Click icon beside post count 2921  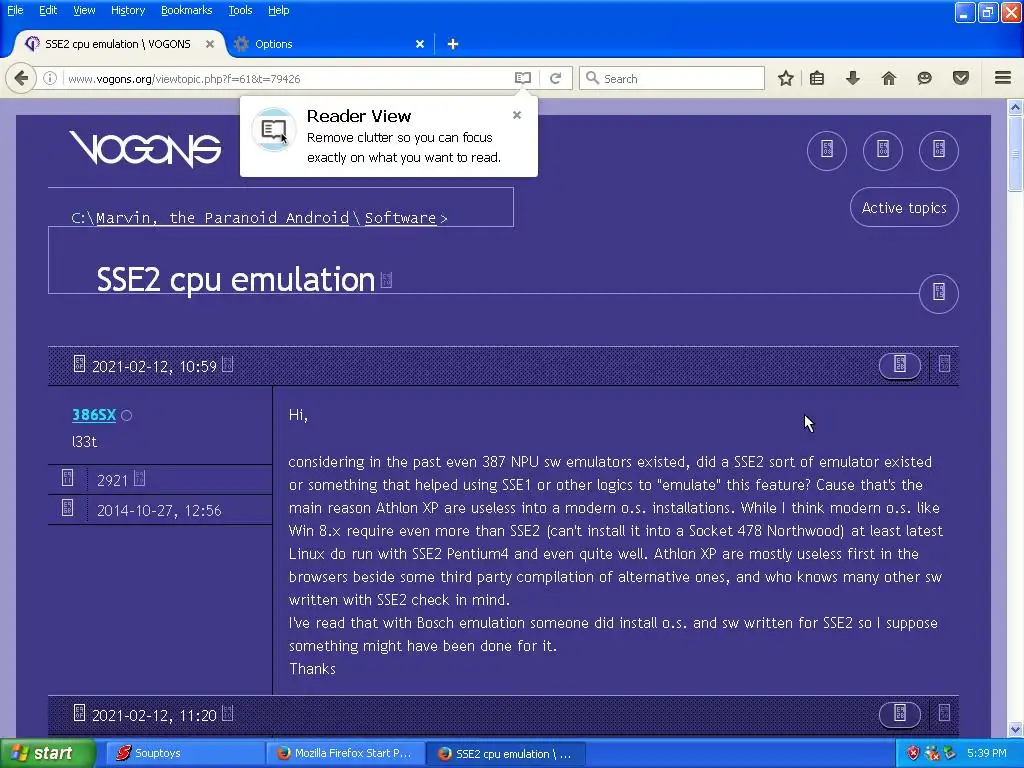pos(67,478)
